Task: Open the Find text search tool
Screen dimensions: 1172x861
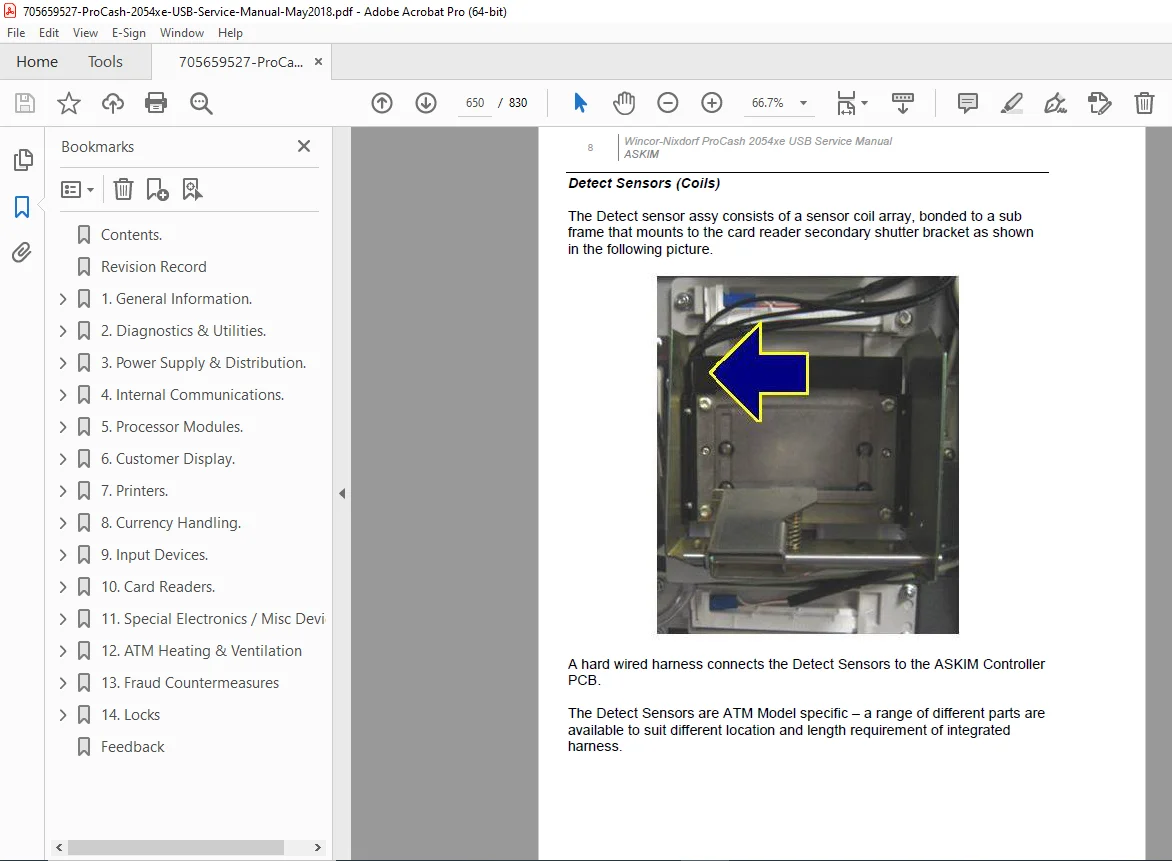Action: 201,103
